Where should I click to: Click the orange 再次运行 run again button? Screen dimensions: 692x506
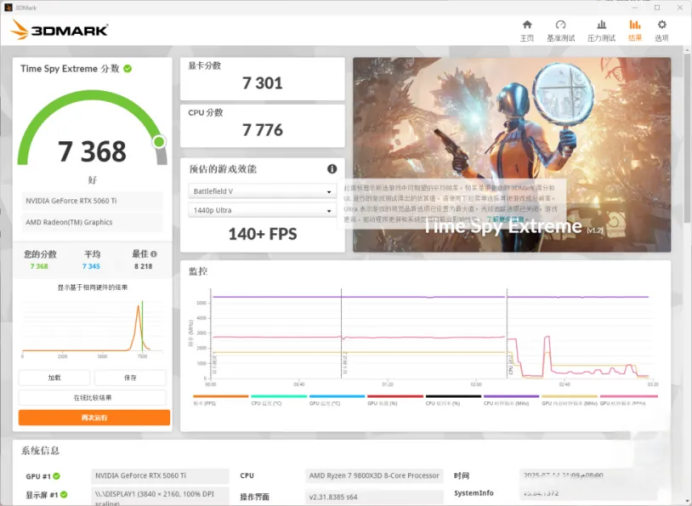pos(94,417)
